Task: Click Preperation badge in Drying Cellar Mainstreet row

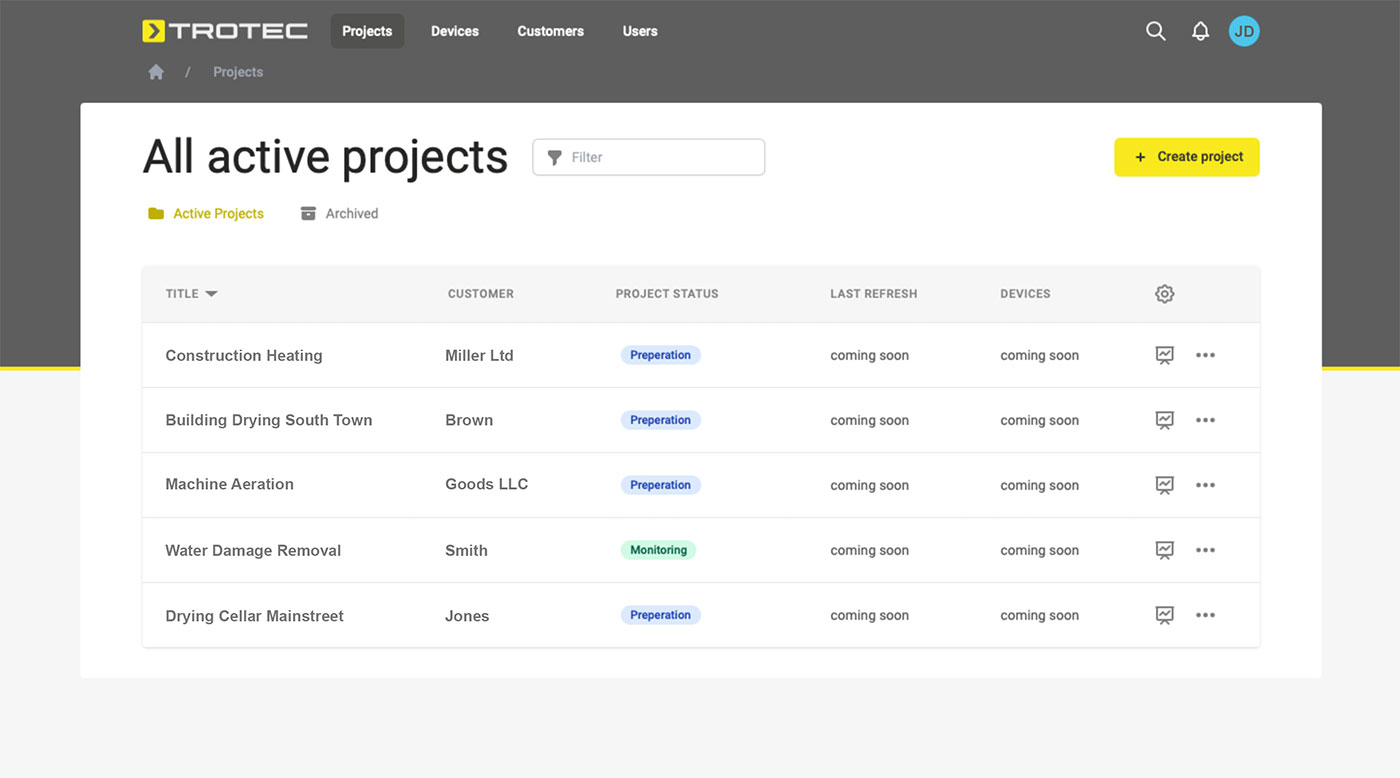Action: click(660, 615)
